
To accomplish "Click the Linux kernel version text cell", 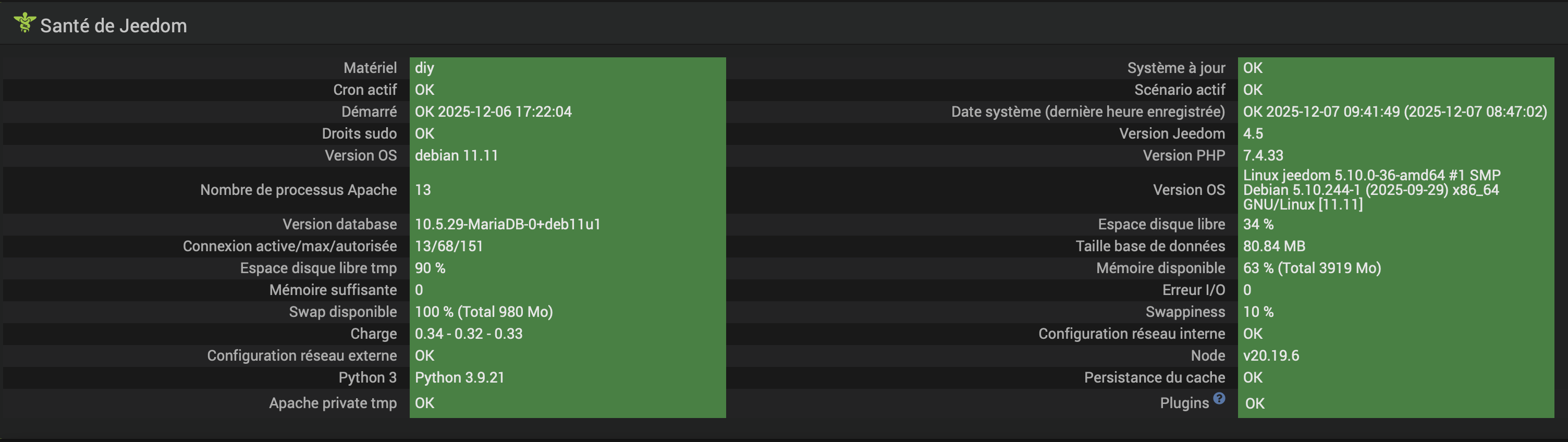I will click(x=1371, y=190).
